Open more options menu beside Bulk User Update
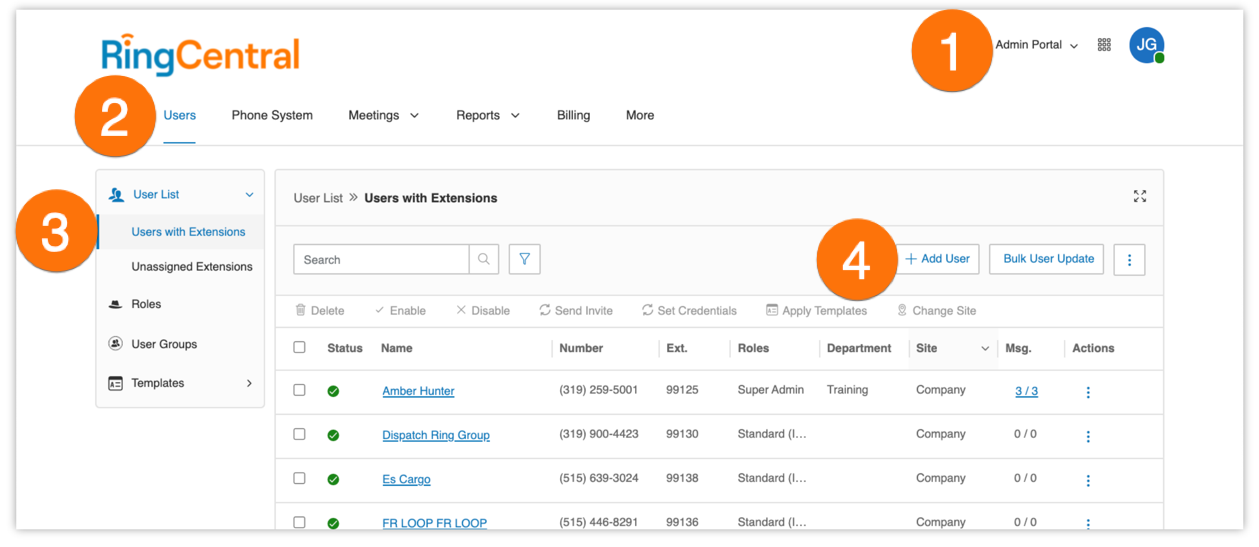This screenshot has width=1259, height=547. (1129, 260)
